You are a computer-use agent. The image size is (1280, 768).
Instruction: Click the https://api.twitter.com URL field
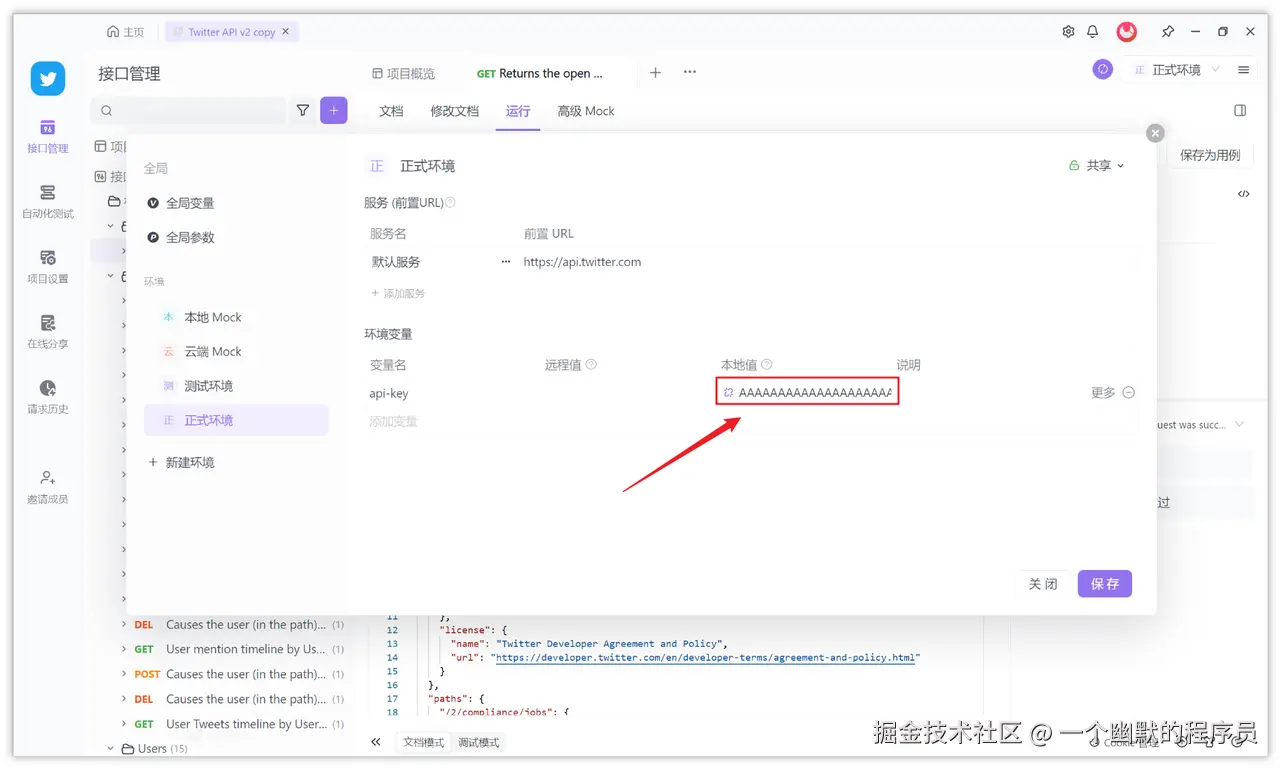(582, 262)
